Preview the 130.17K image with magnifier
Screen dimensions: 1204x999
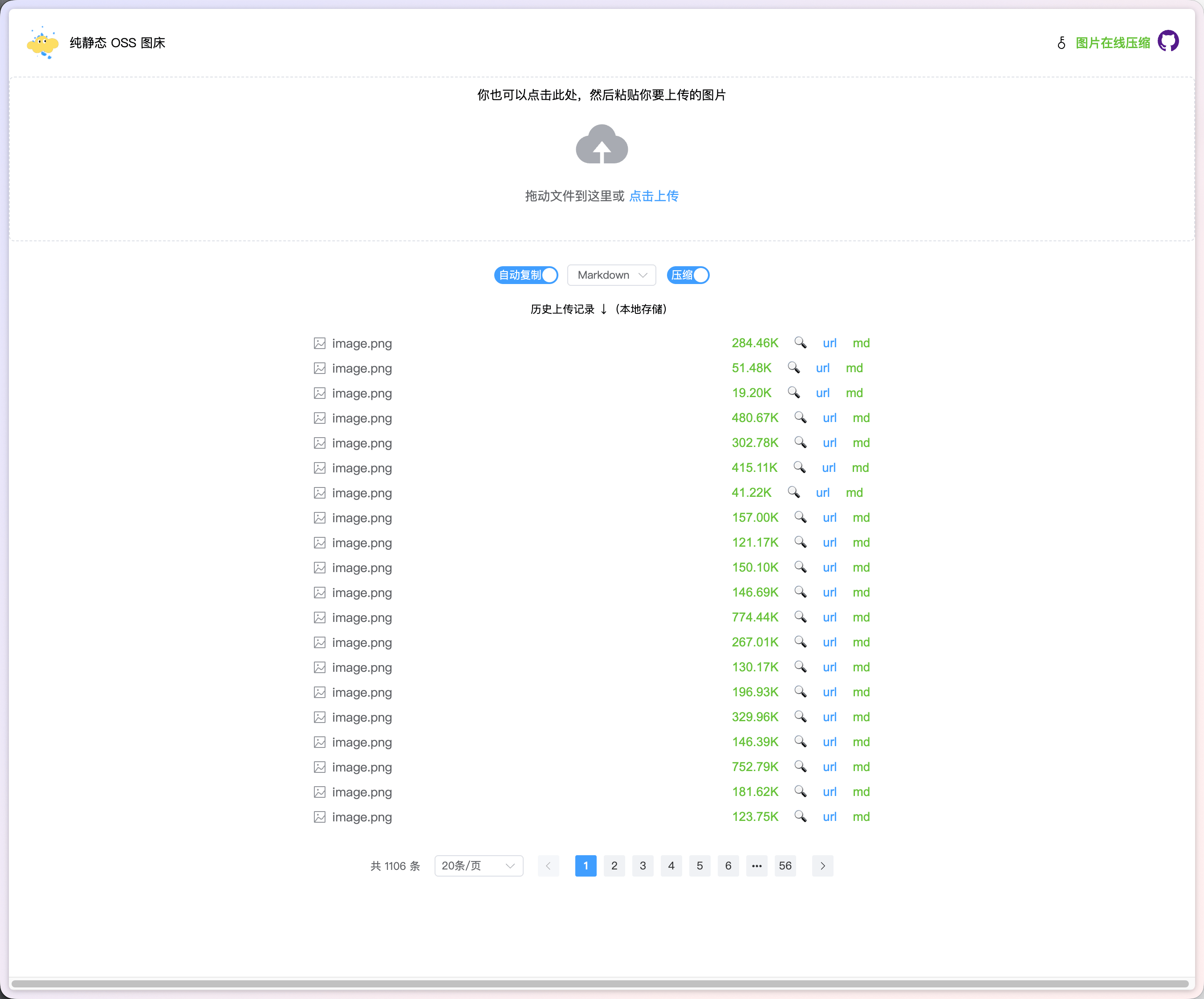tap(801, 667)
